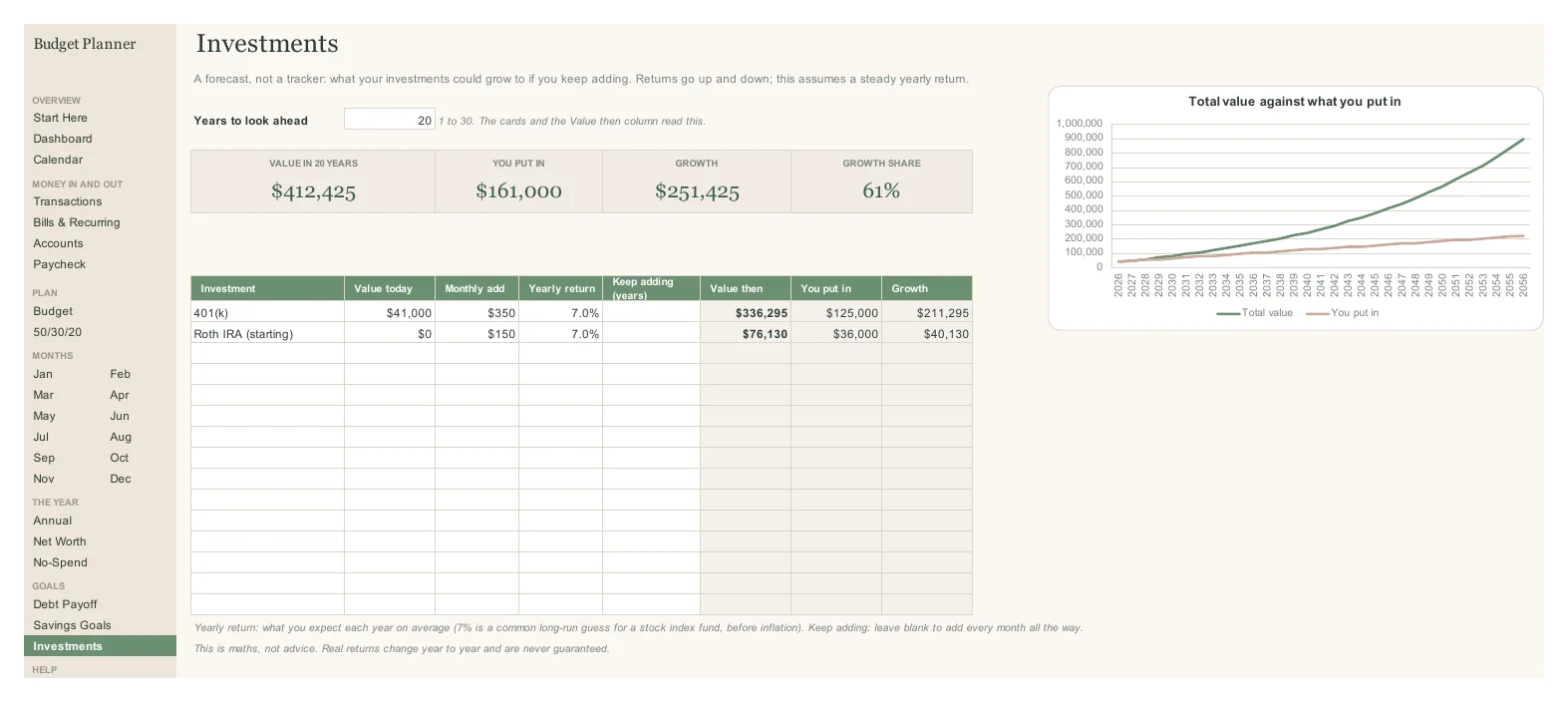Click the 401(k) yearly return cell

tap(561, 313)
